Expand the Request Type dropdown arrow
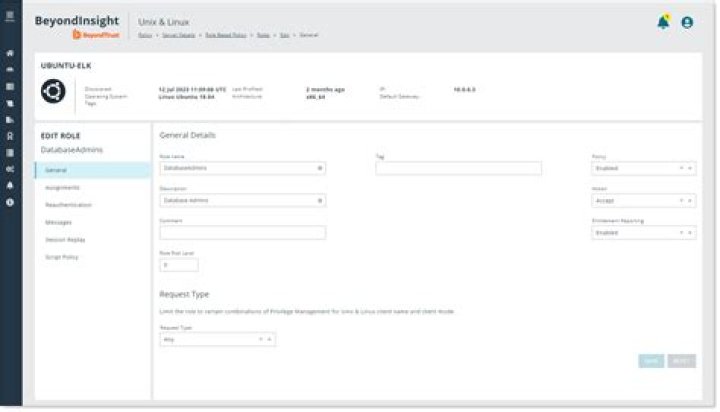Image resolution: width=720 pixels, height=412 pixels. click(270, 339)
